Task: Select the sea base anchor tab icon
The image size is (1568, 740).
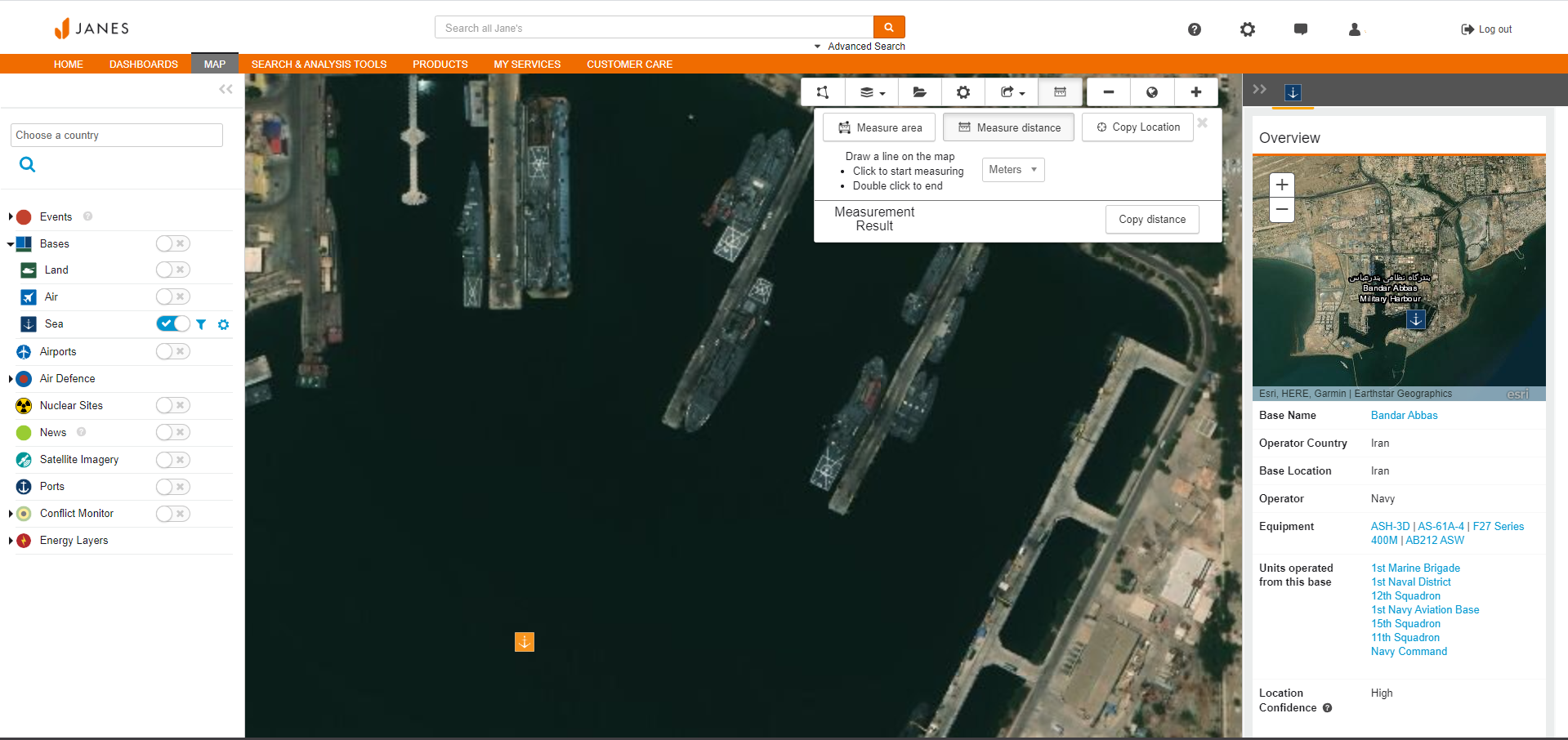Action: click(1293, 92)
